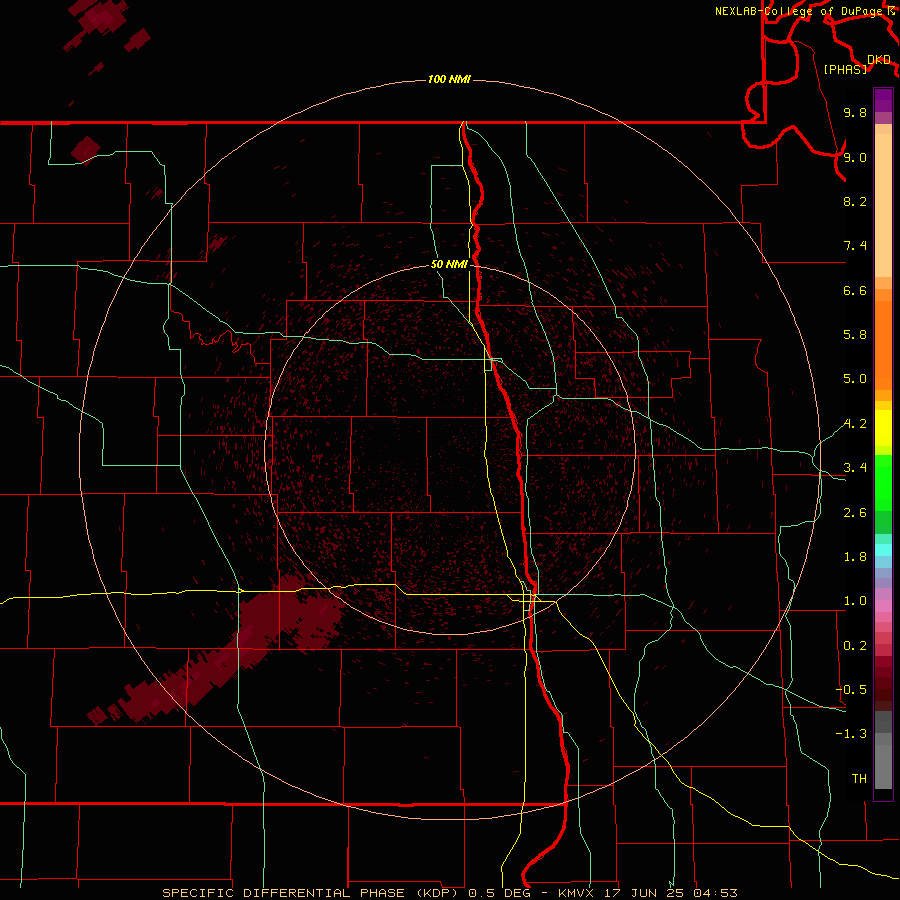Click the 04:53 timestamp
Viewport: 900px width, 900px height.
tap(715, 893)
